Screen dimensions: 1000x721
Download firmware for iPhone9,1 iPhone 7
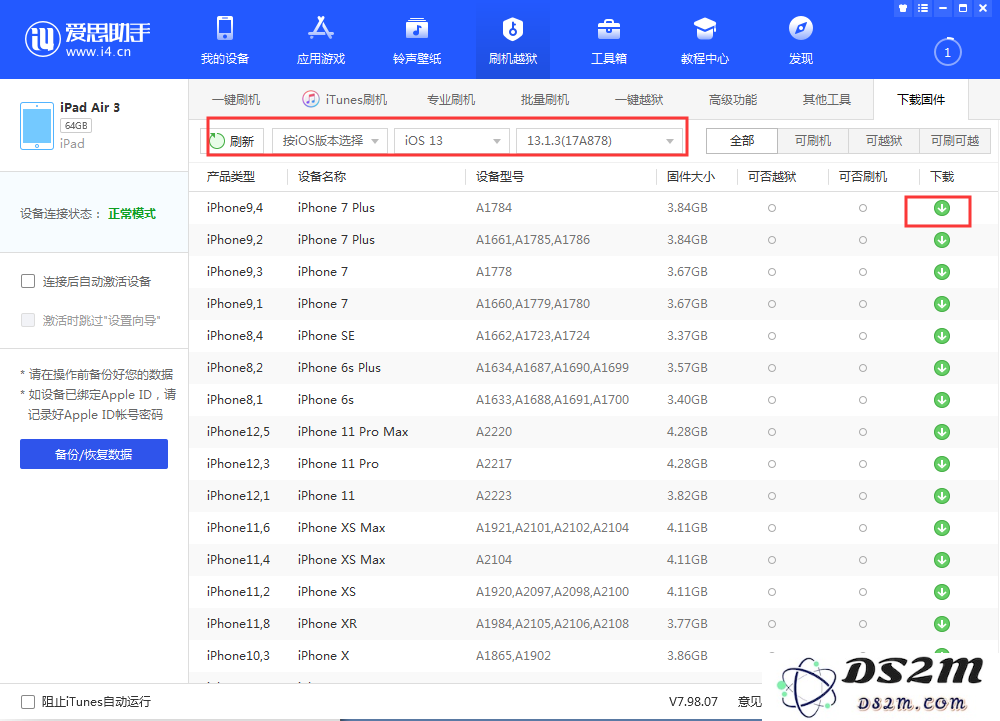[x=941, y=304]
